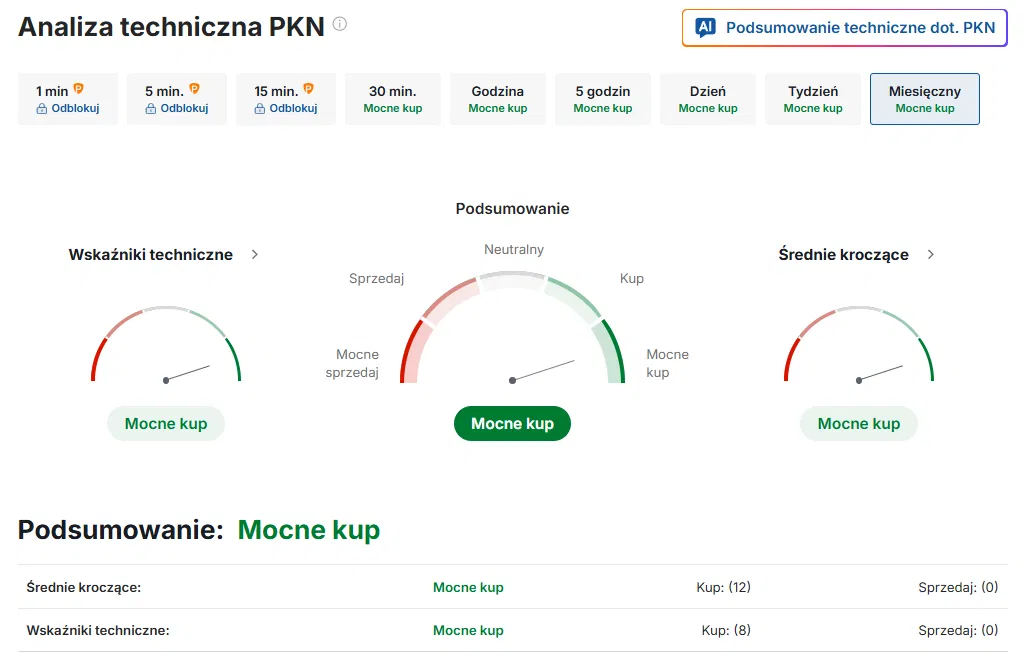1027x666 pixels.
Task: Choose the 5 godzin timeframe
Action: pyautogui.click(x=603, y=99)
